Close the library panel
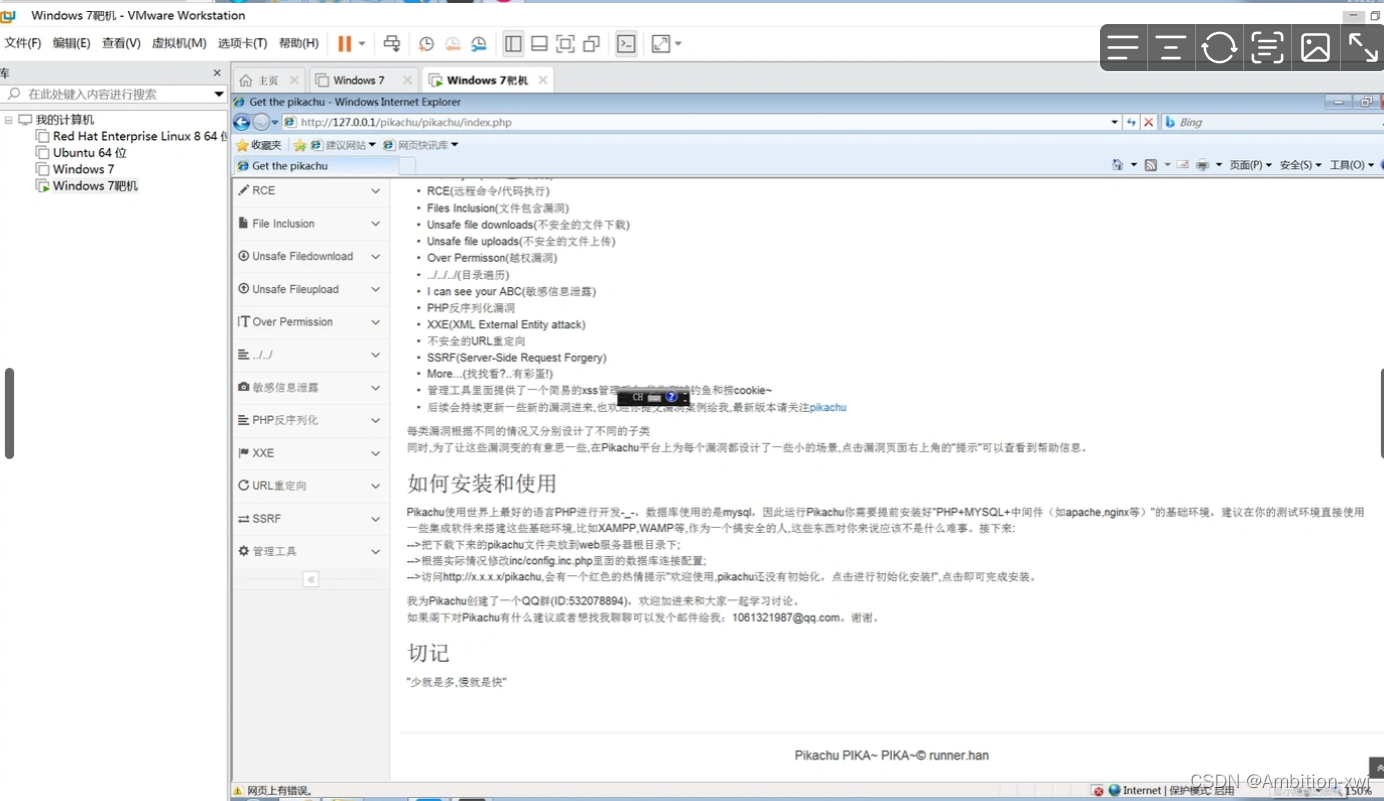 [217, 73]
